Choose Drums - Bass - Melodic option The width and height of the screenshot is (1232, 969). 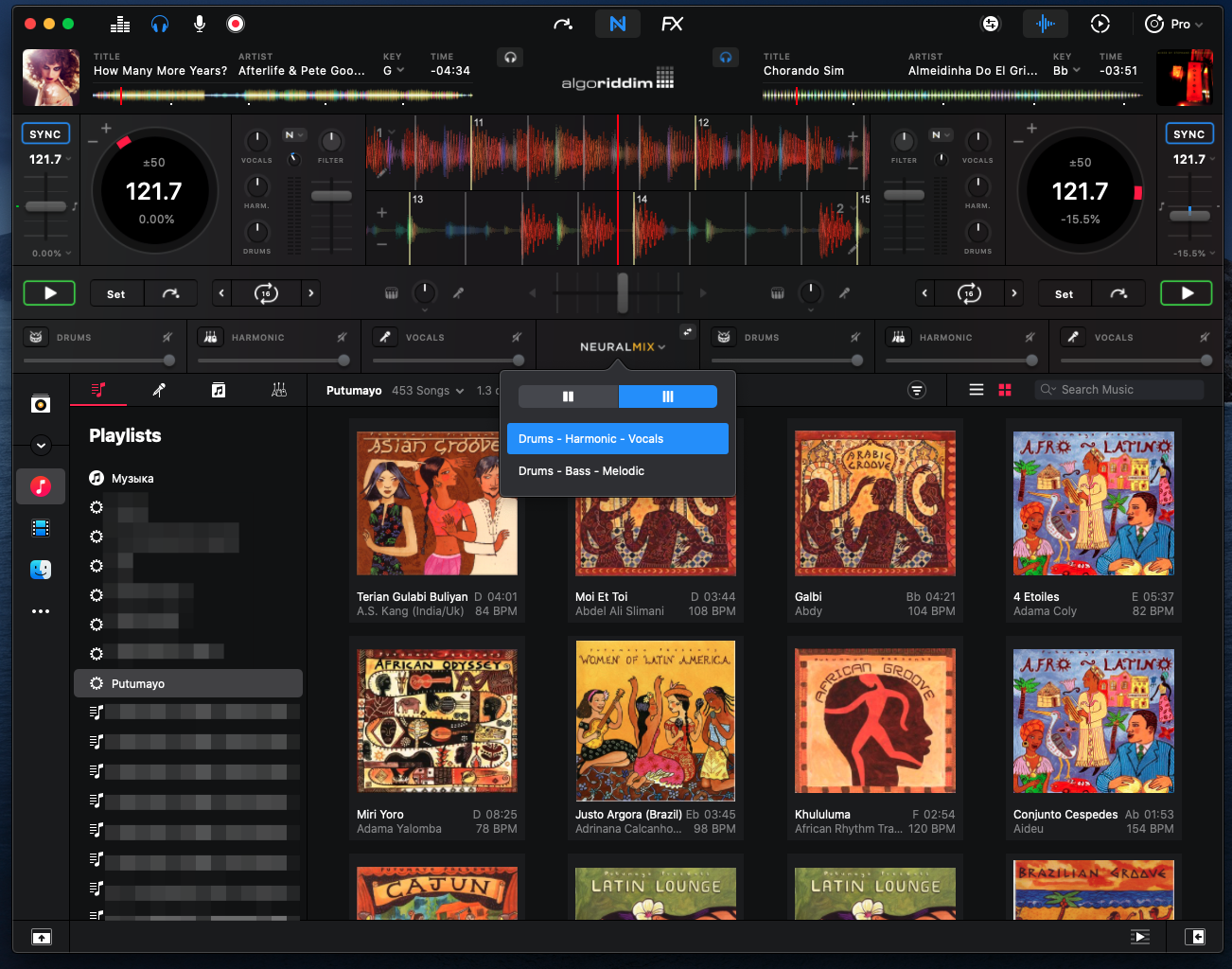click(x=618, y=471)
